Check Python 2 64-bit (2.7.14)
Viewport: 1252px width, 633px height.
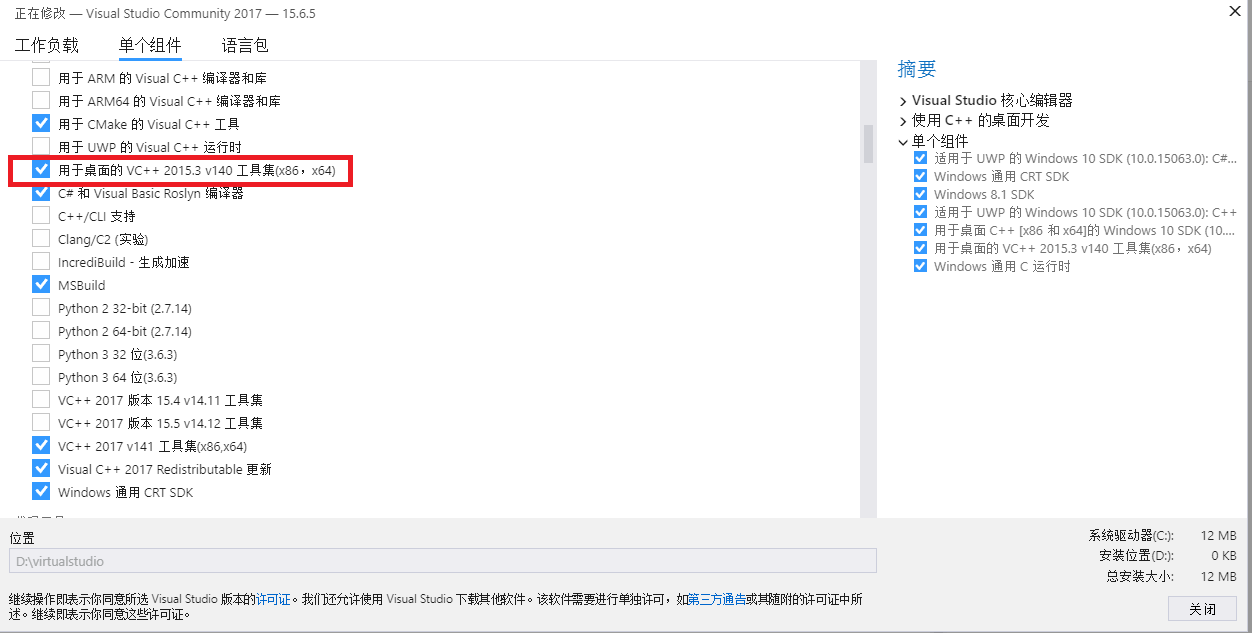click(x=41, y=330)
